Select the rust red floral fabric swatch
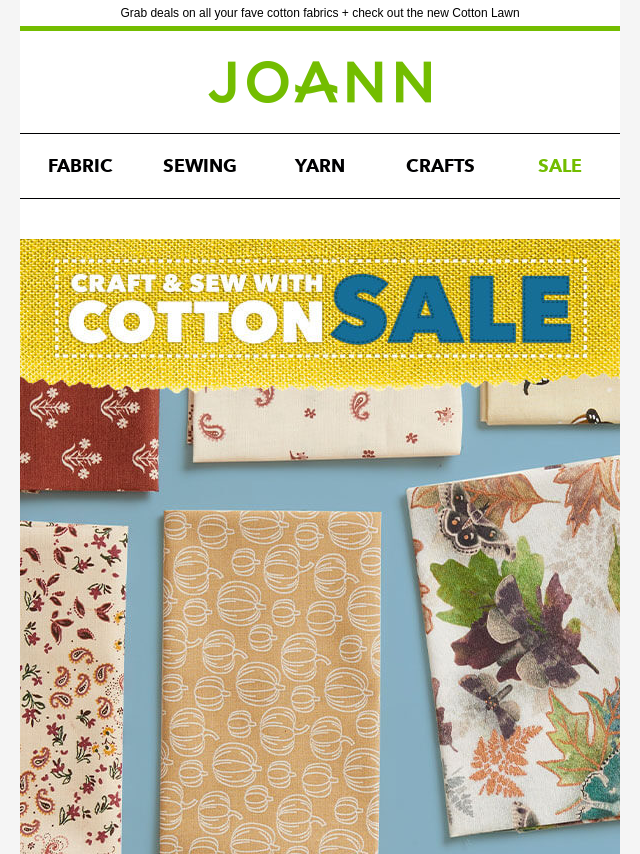This screenshot has width=640, height=854. coord(89,436)
